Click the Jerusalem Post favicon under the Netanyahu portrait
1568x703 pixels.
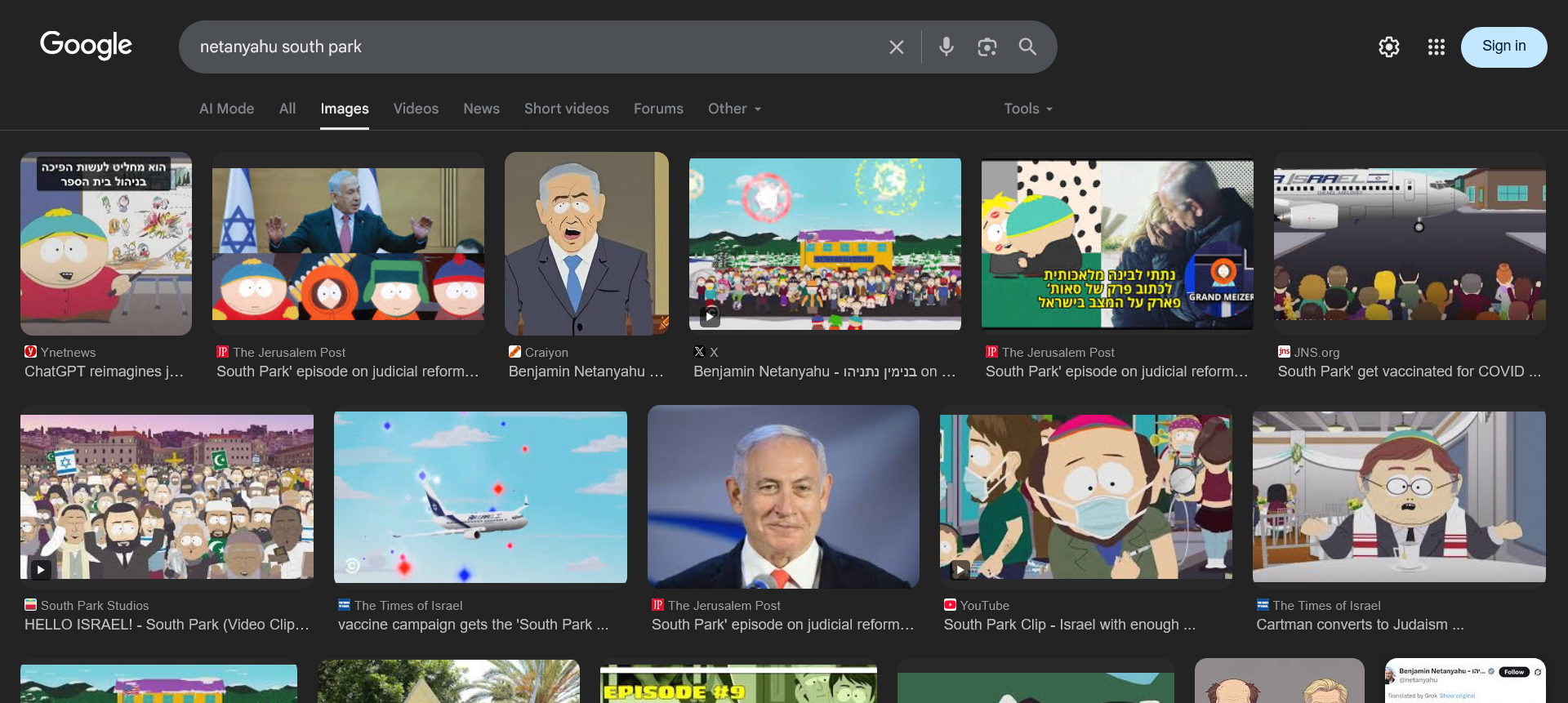657,605
